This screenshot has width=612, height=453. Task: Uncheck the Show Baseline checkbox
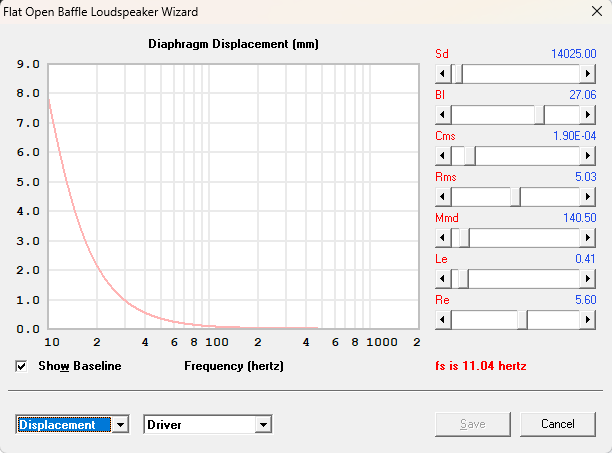point(21,366)
